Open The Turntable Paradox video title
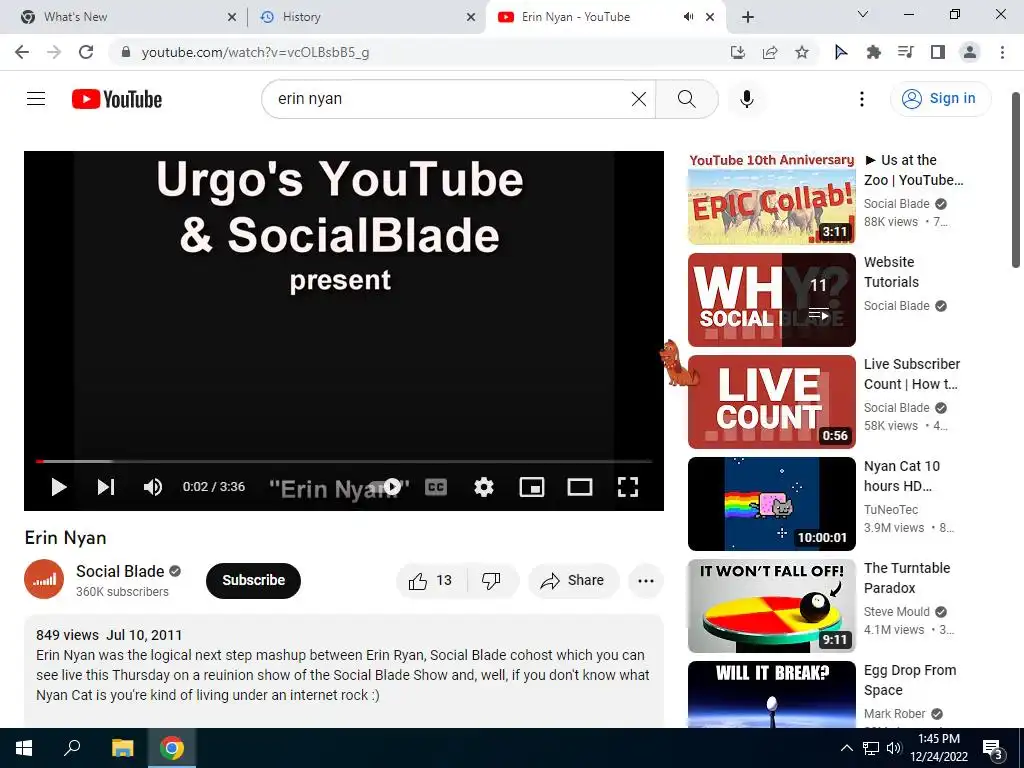Image resolution: width=1024 pixels, height=768 pixels. tap(907, 578)
